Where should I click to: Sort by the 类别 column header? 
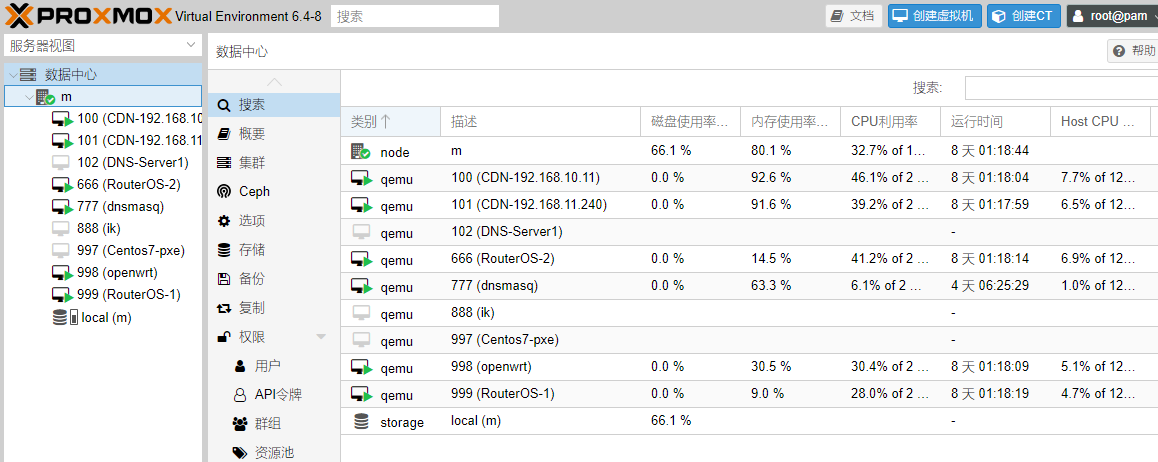point(370,122)
